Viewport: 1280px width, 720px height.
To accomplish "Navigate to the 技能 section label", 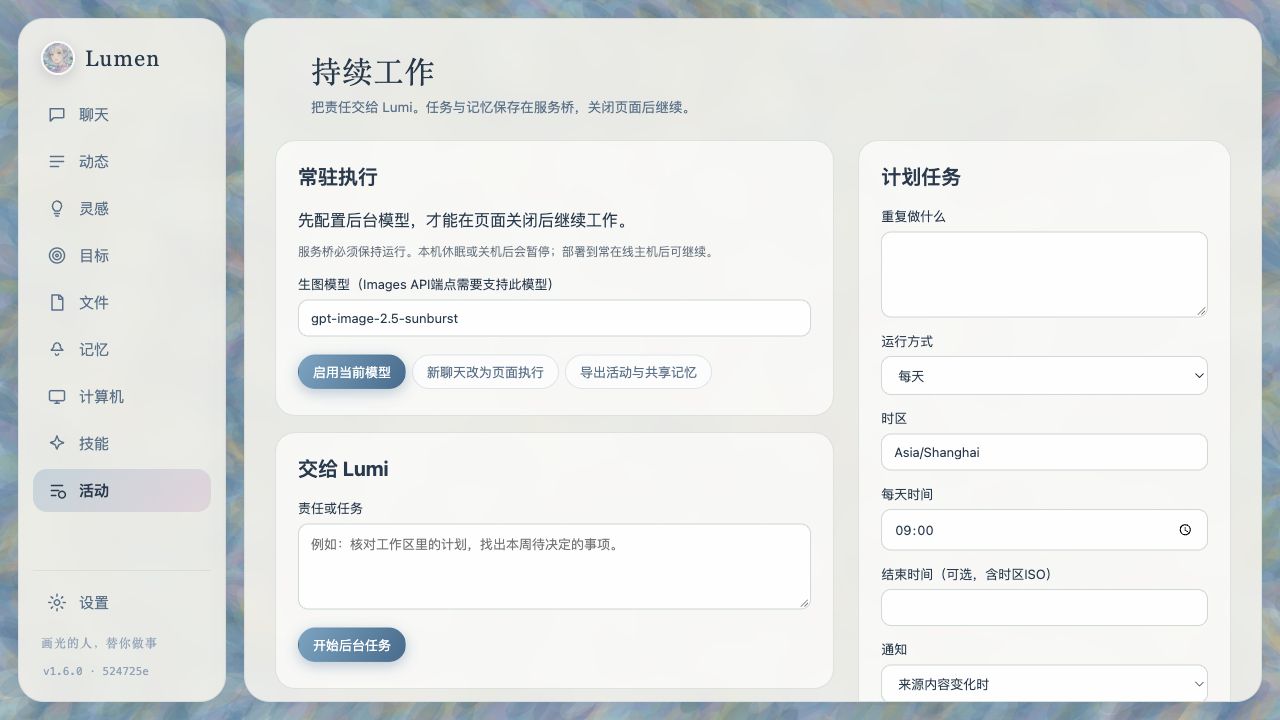I will tap(94, 444).
